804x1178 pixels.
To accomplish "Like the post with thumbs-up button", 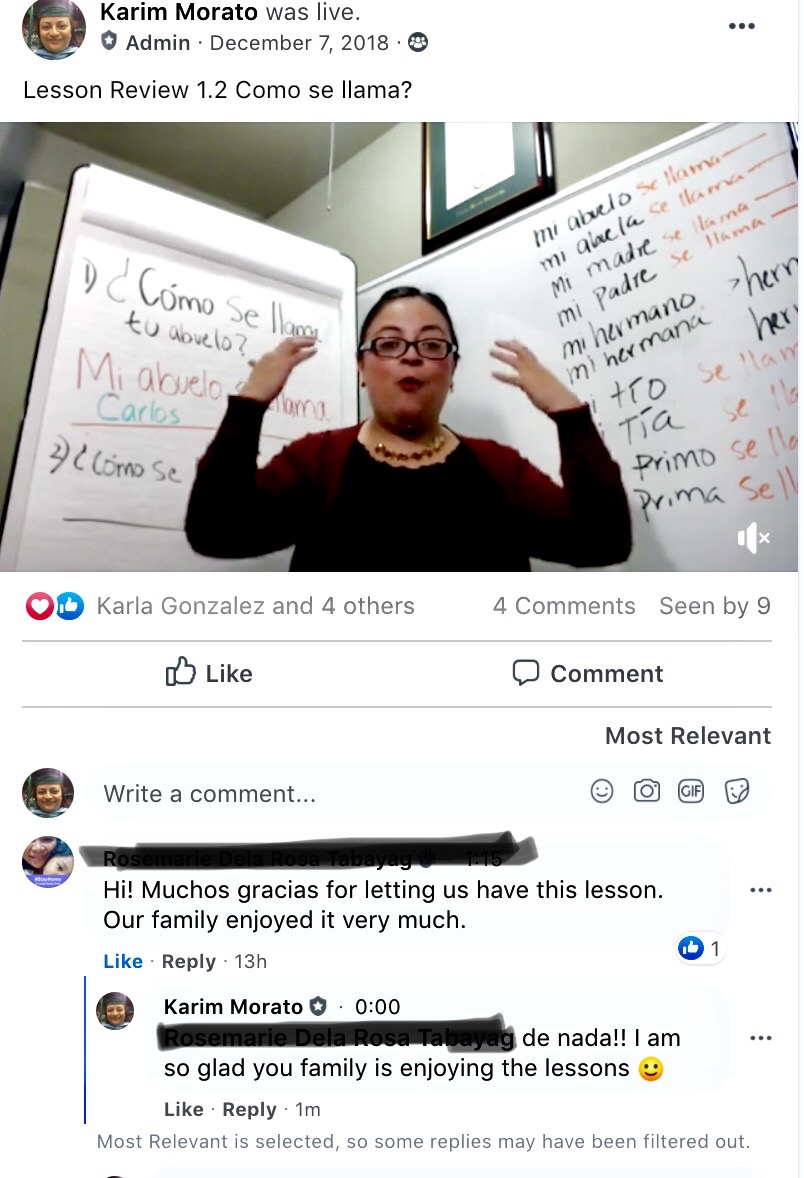I will click(x=209, y=673).
